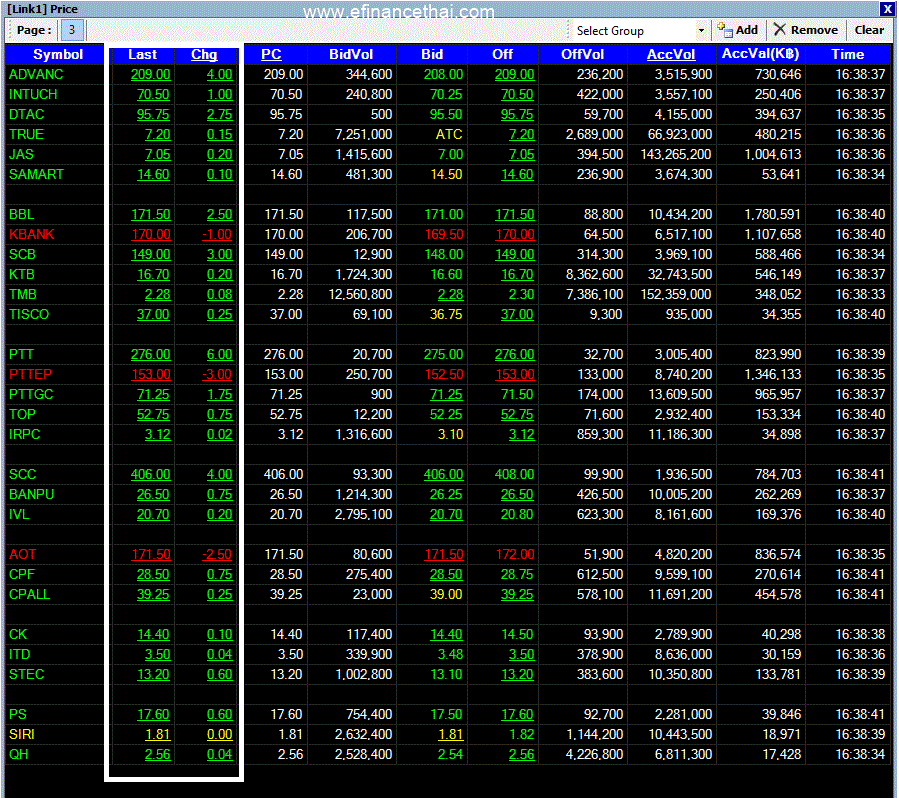Click PTTEP offer price 153.00
This screenshot has width=899, height=798.
pyautogui.click(x=515, y=374)
